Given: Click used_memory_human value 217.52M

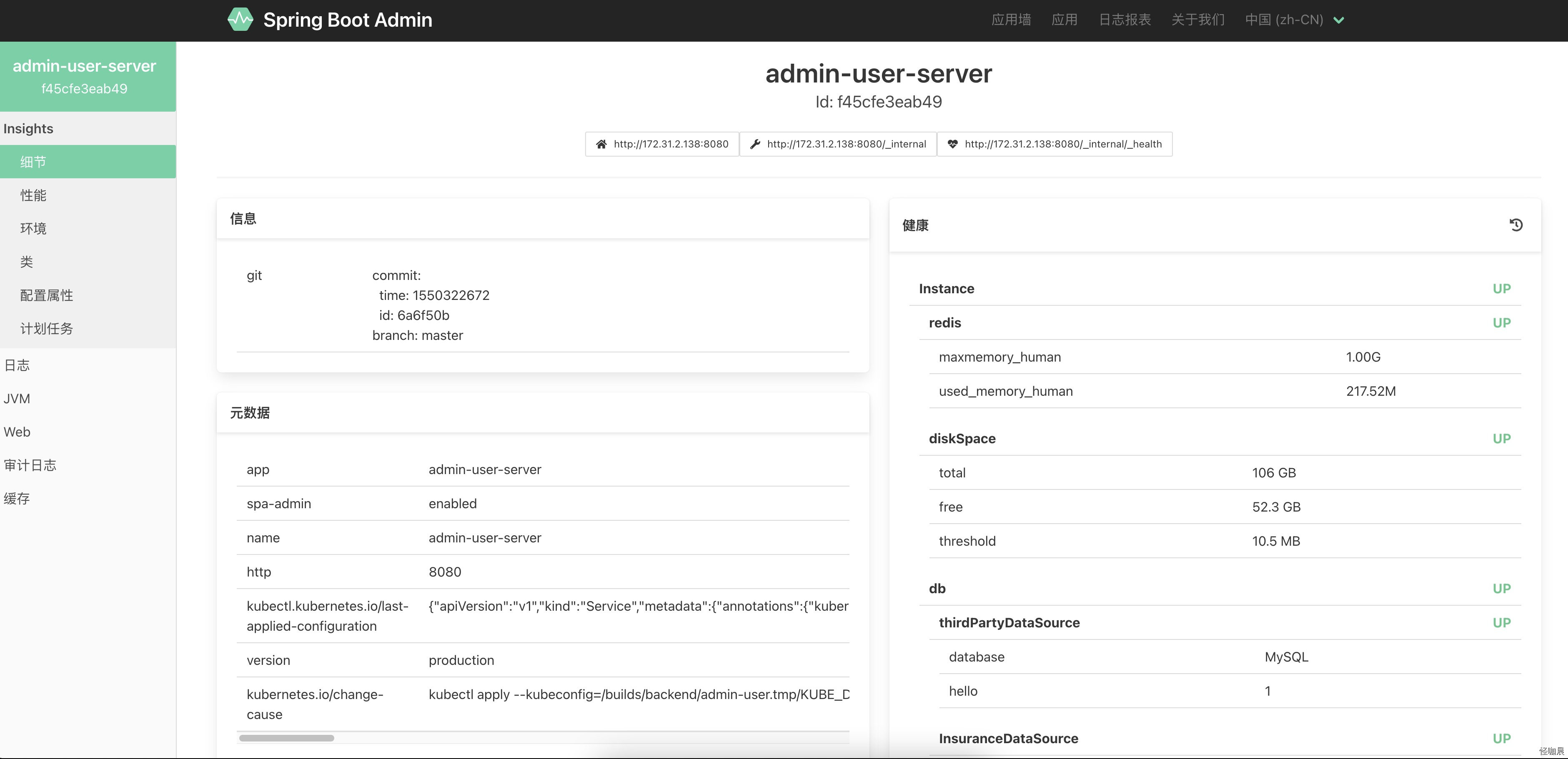Looking at the screenshot, I should [1371, 391].
